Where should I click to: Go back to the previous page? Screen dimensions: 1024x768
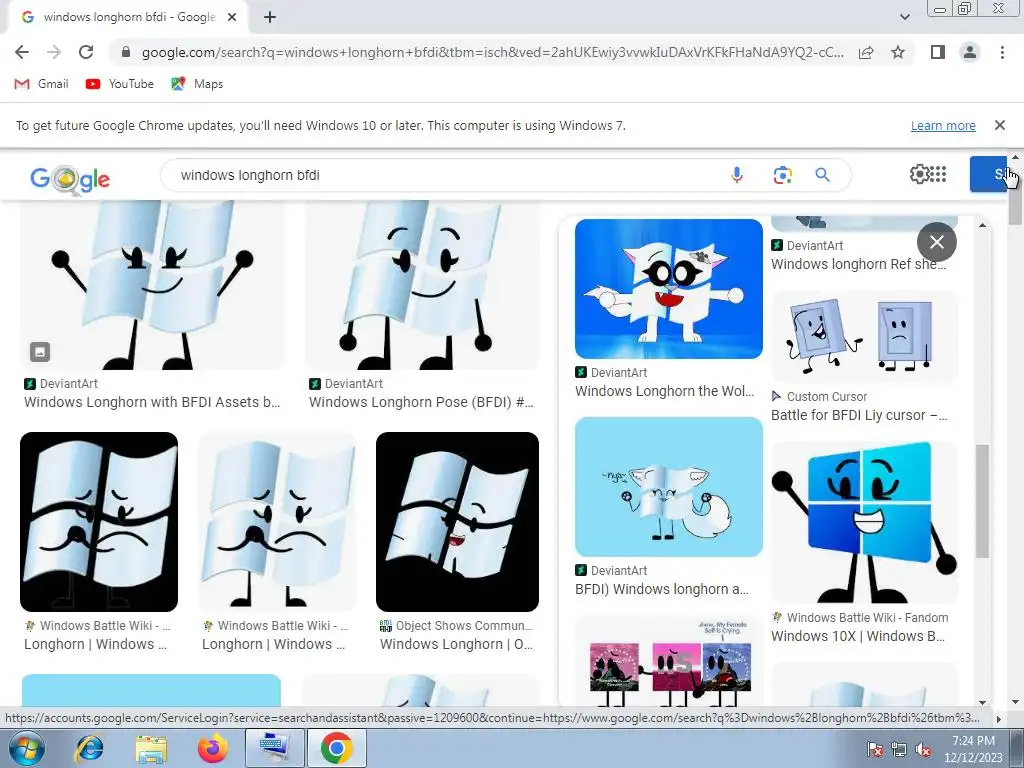click(x=22, y=52)
